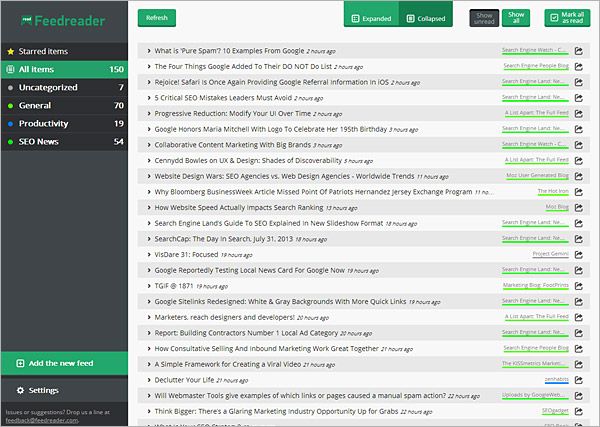Expand 'A Simple Framework' article arrow

point(149,364)
